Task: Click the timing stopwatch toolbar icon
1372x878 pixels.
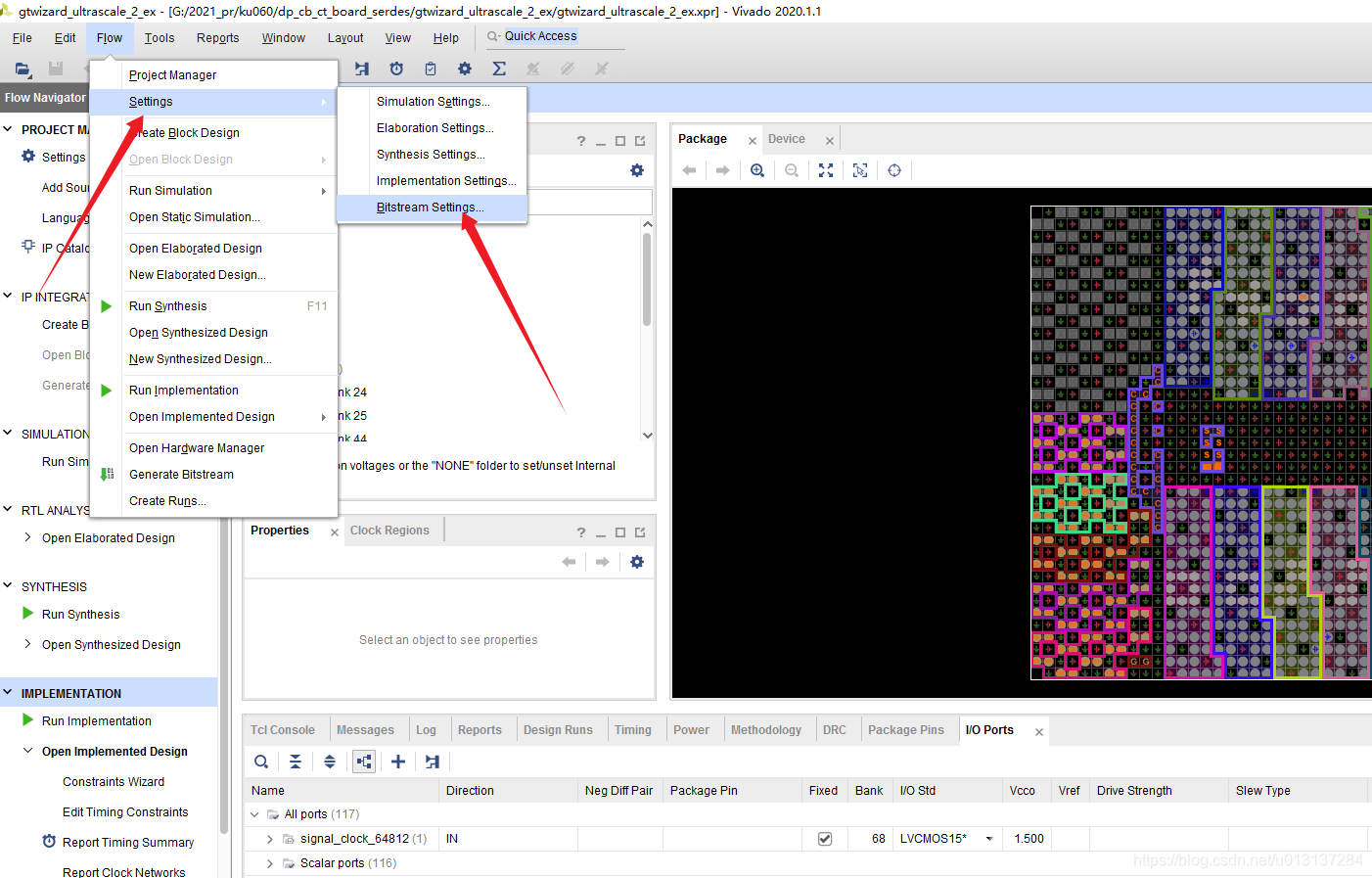Action: coord(396,69)
